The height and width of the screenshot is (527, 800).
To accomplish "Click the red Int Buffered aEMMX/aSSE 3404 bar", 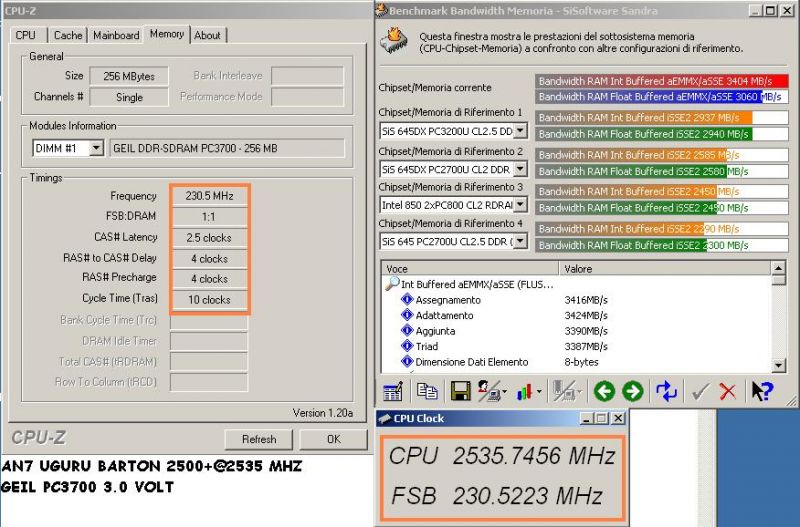I will point(662,81).
